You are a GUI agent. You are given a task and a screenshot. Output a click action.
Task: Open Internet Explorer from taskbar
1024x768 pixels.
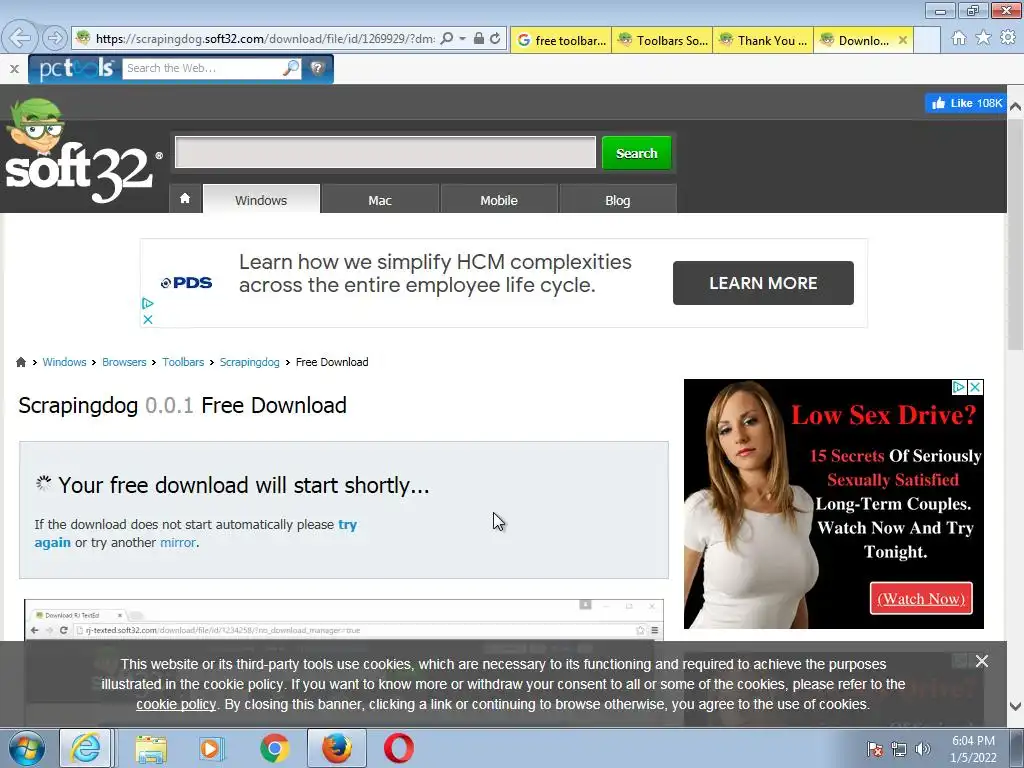86,748
